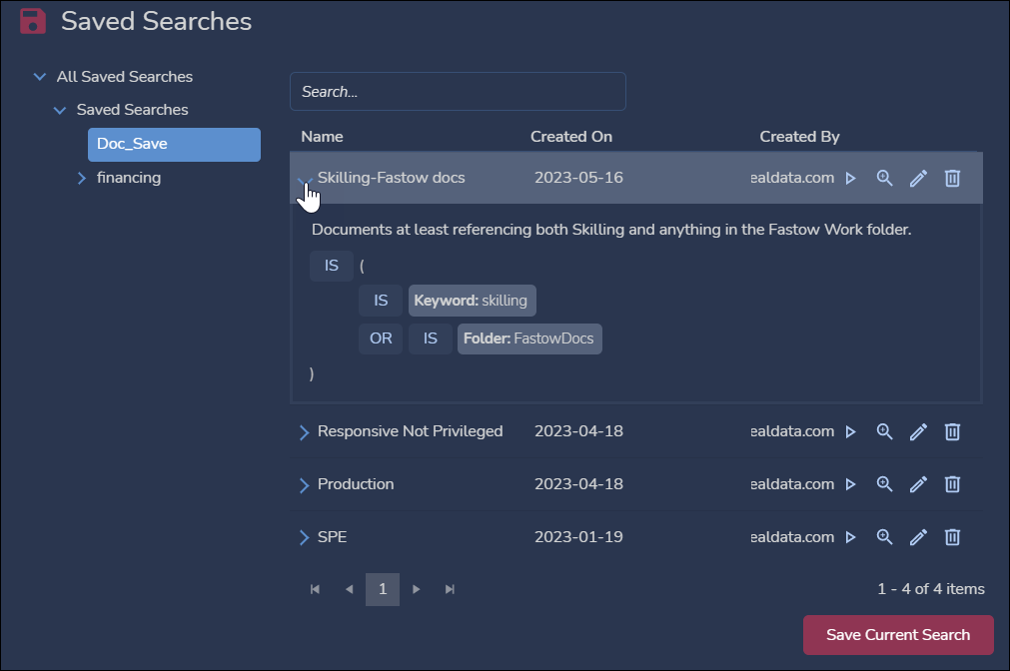Viewport: 1010px width, 671px height.
Task: Expand the financing folder
Action: 82,178
